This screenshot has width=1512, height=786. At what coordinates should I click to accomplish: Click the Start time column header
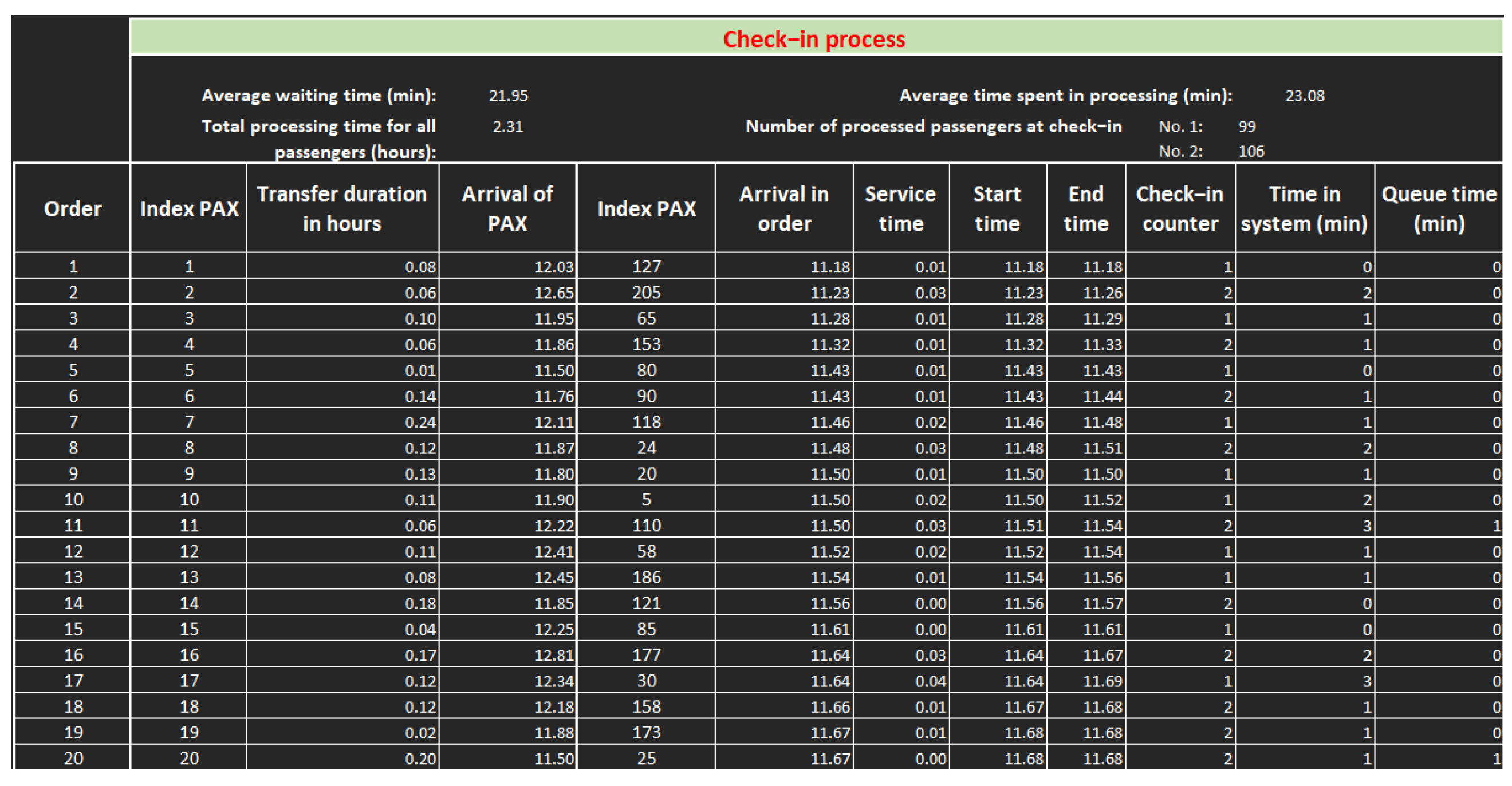(997, 208)
